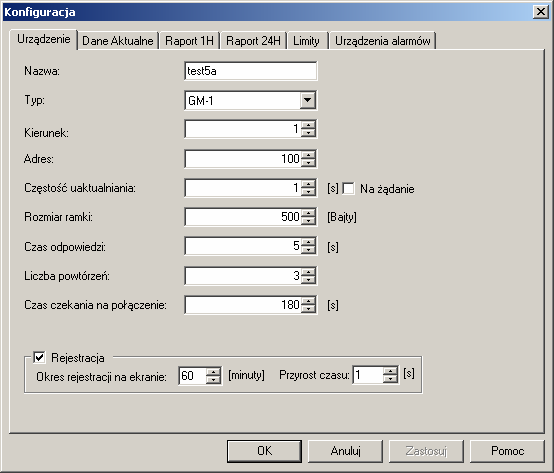Viewport: 554px width, 473px height.
Task: Open help with Pomoc button
Action: pyautogui.click(x=507, y=451)
